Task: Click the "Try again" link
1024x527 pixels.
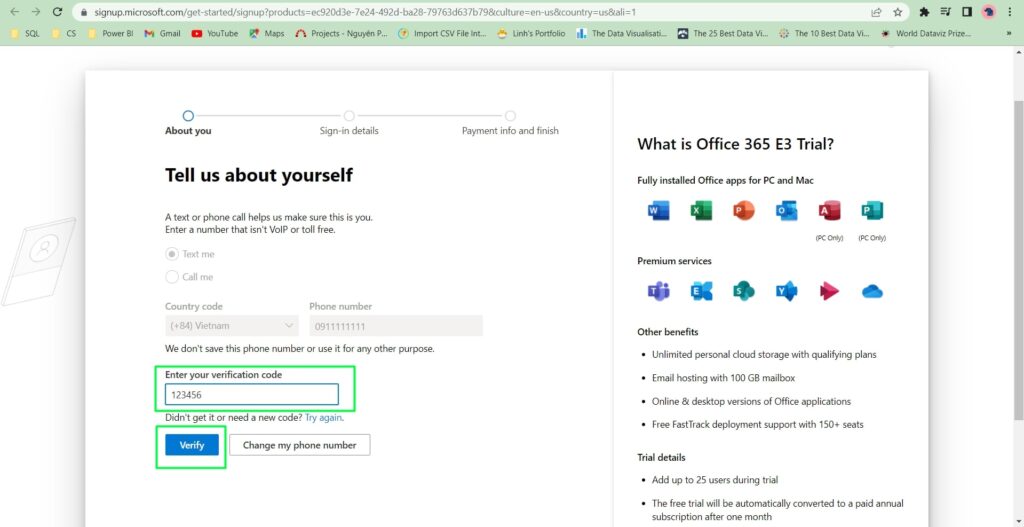Action: click(323, 417)
